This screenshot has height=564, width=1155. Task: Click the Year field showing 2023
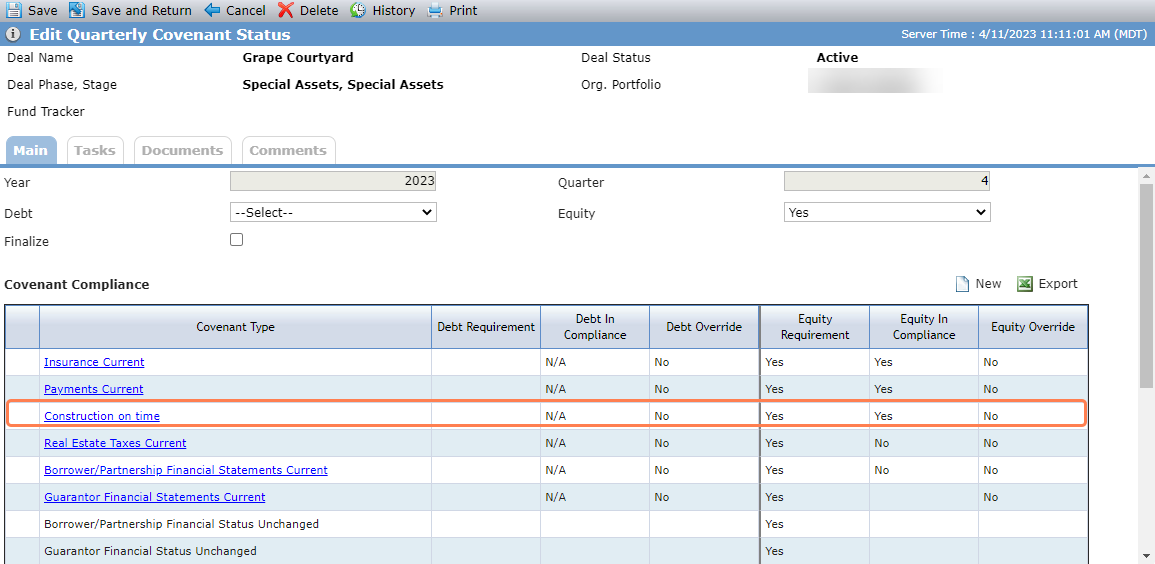tap(333, 181)
